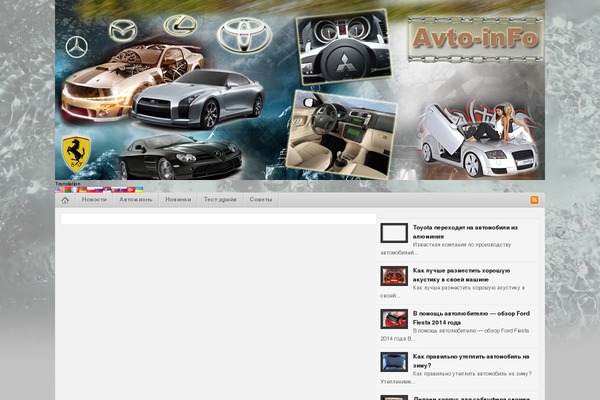Open the orange RSS feed icon
Image resolution: width=600 pixels, height=400 pixels.
click(534, 200)
